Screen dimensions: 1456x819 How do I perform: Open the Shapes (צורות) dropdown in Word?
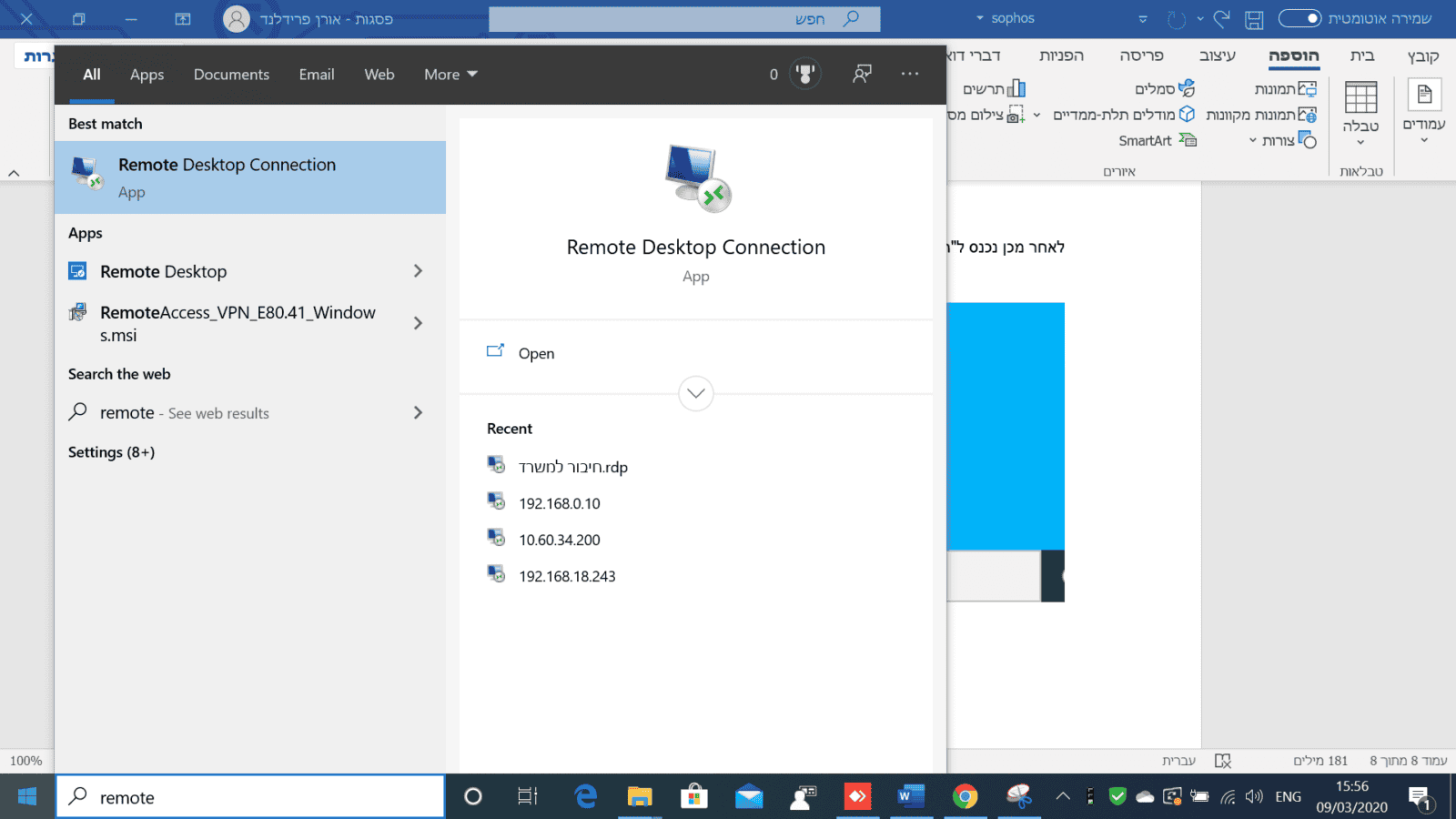(x=1282, y=140)
